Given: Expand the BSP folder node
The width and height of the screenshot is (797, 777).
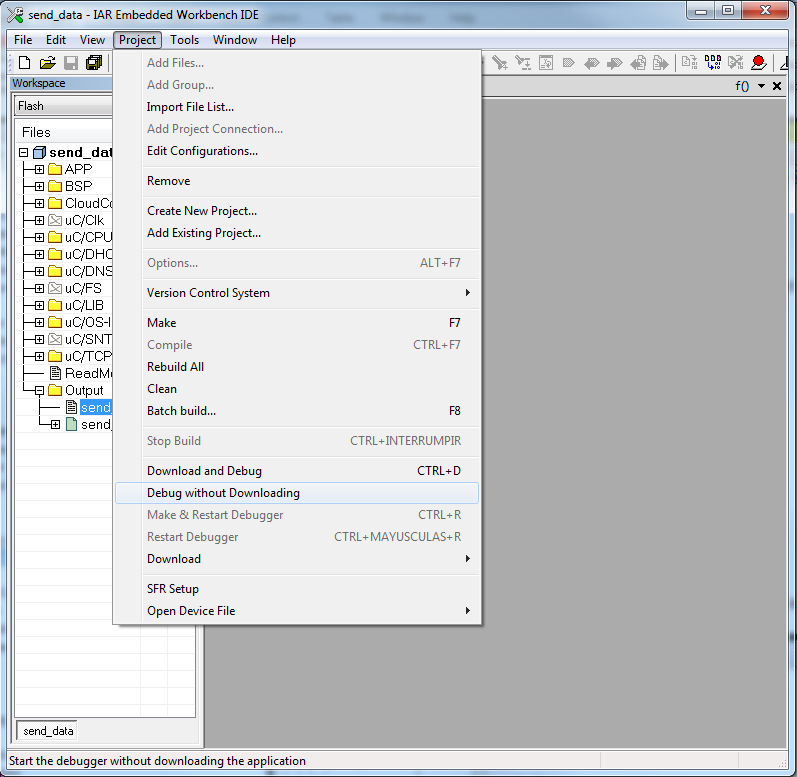Looking at the screenshot, I should tap(39, 187).
